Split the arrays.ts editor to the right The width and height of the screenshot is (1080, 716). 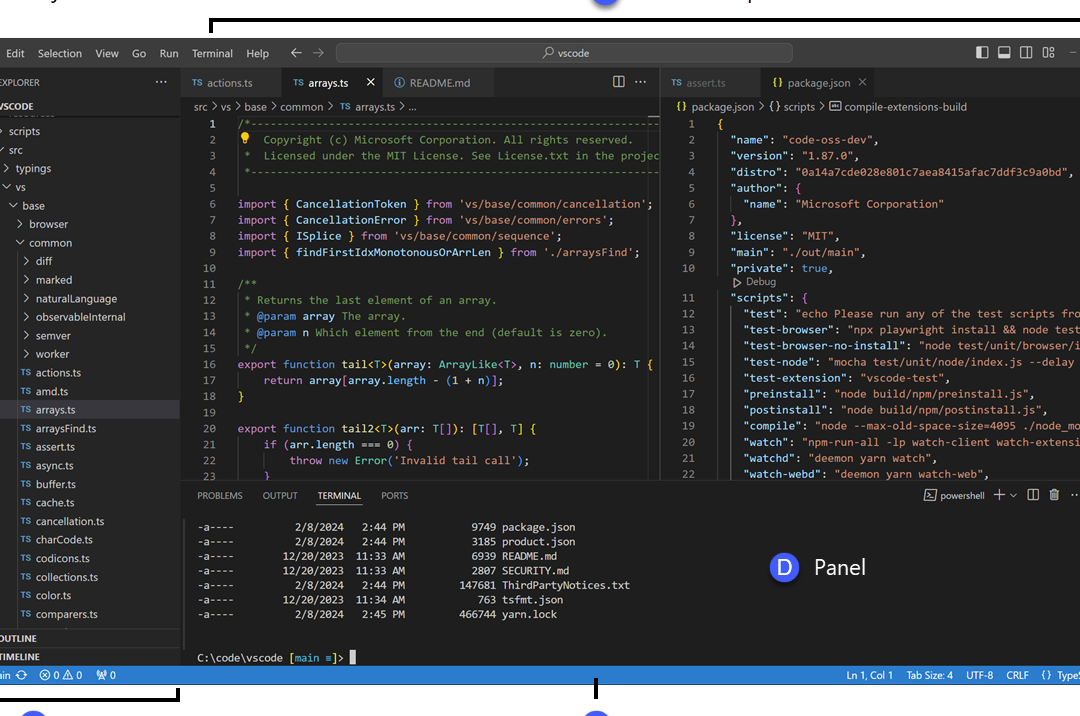coord(619,82)
